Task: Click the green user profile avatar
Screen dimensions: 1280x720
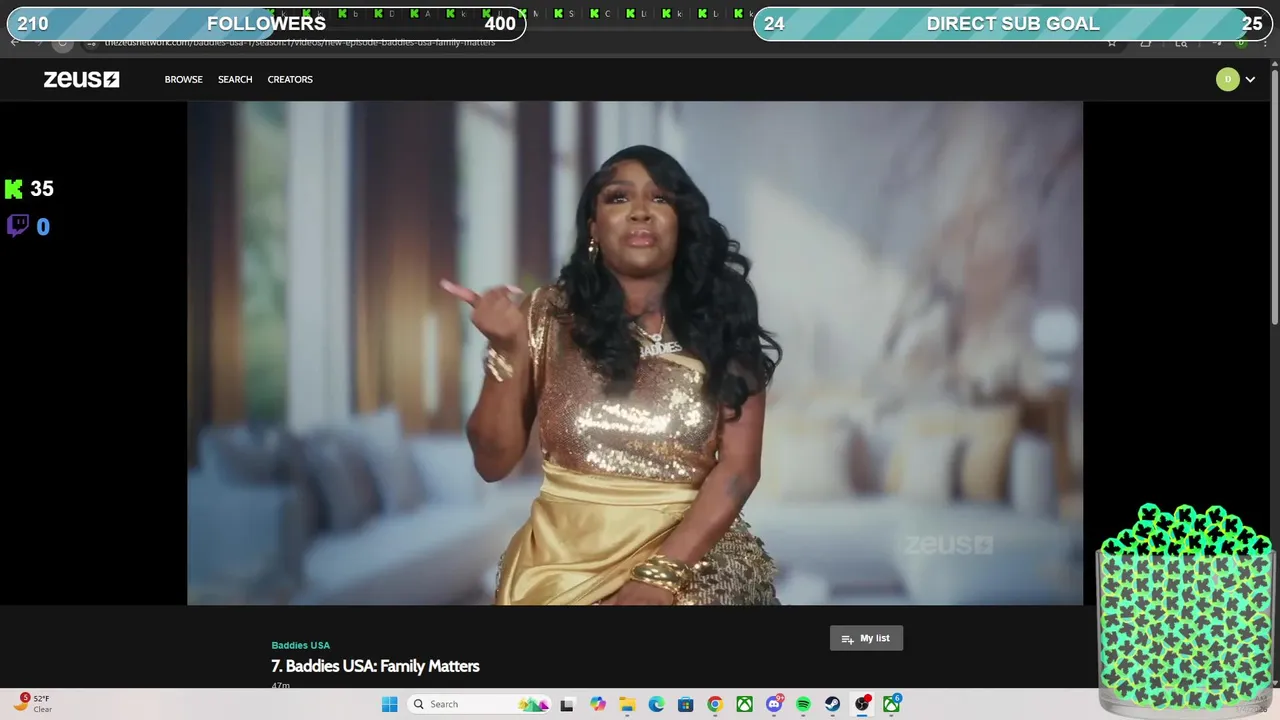Action: tap(1227, 79)
